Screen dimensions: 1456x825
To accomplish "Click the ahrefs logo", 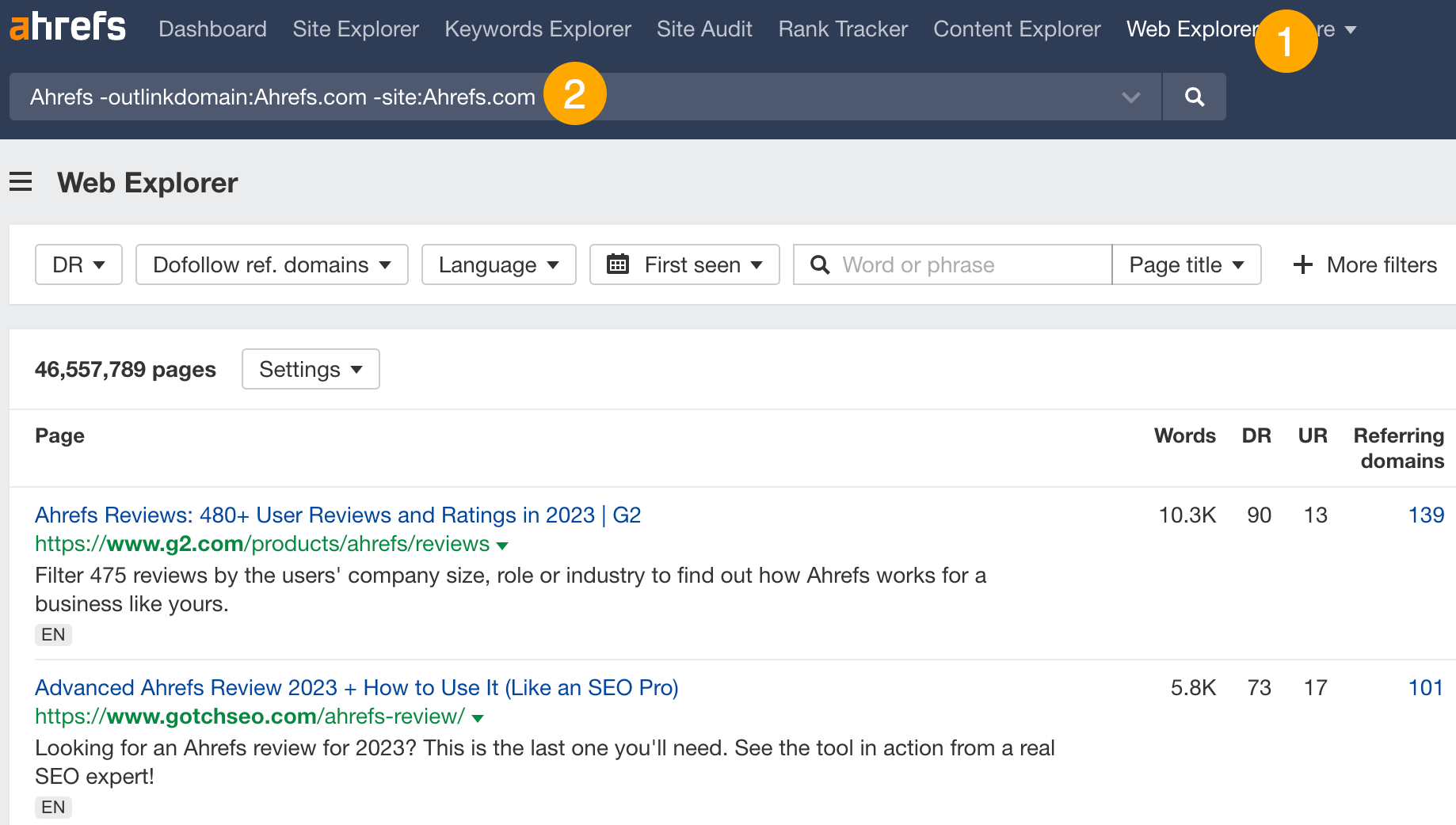I will tap(67, 26).
